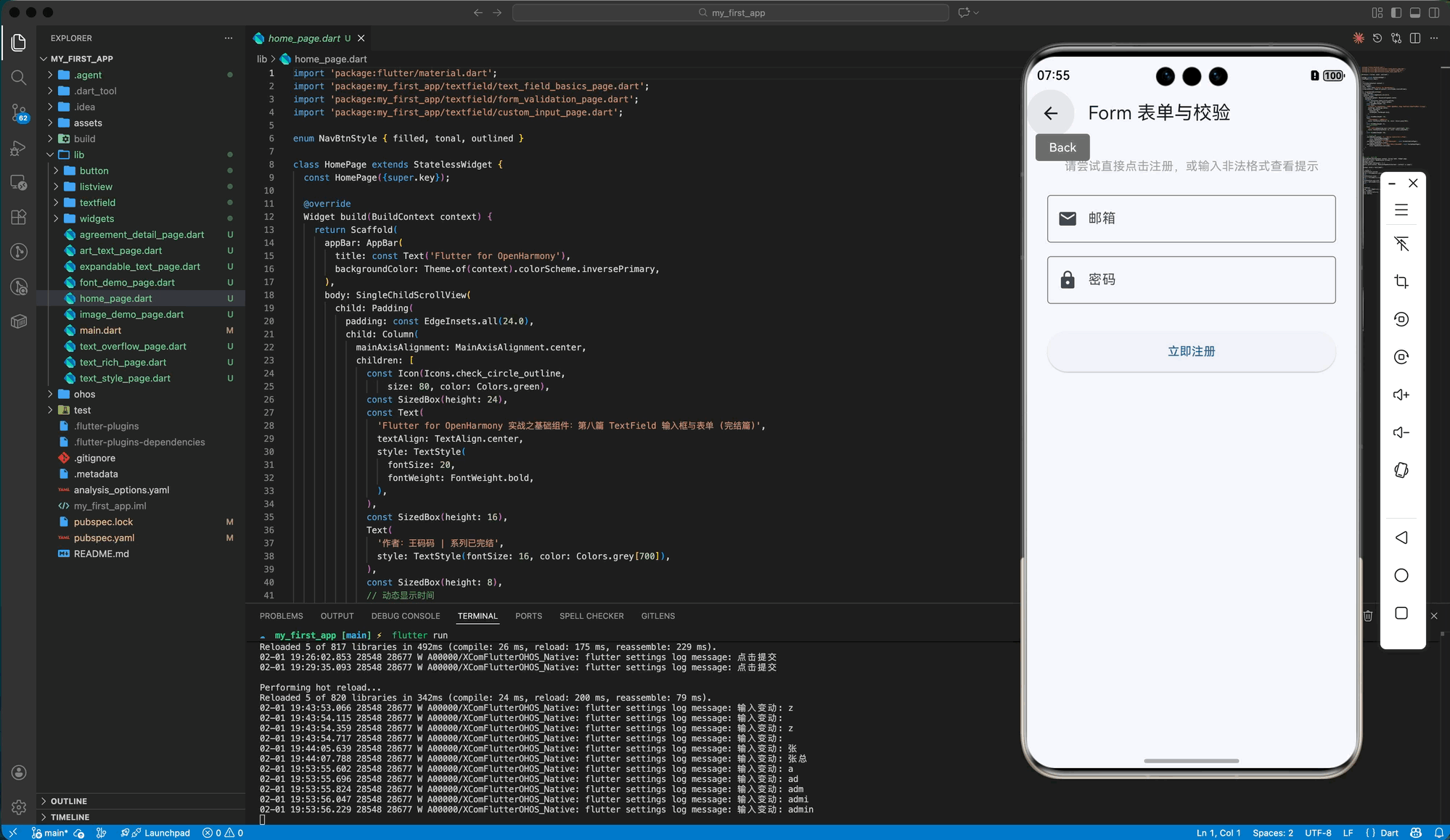Open Source Control view with 62 badge

19,112
